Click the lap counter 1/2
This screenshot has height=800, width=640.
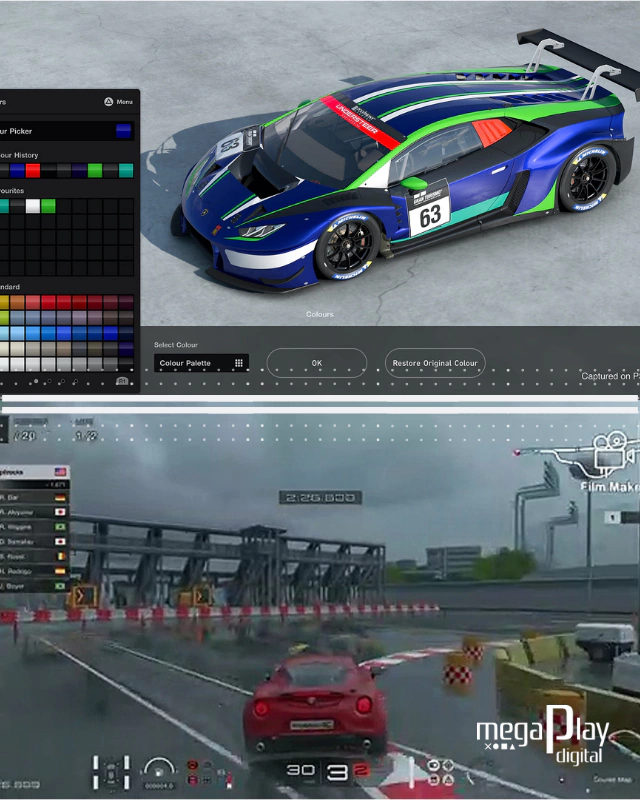85,435
